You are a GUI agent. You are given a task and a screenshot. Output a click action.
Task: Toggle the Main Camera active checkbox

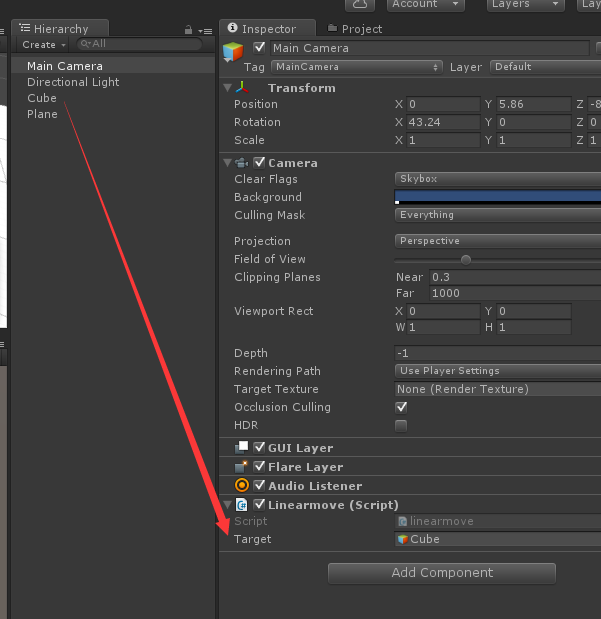click(x=261, y=48)
